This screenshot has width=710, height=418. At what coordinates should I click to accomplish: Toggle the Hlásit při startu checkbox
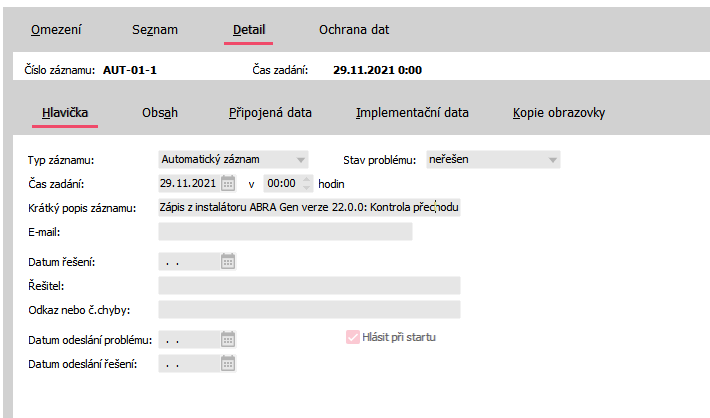click(352, 337)
